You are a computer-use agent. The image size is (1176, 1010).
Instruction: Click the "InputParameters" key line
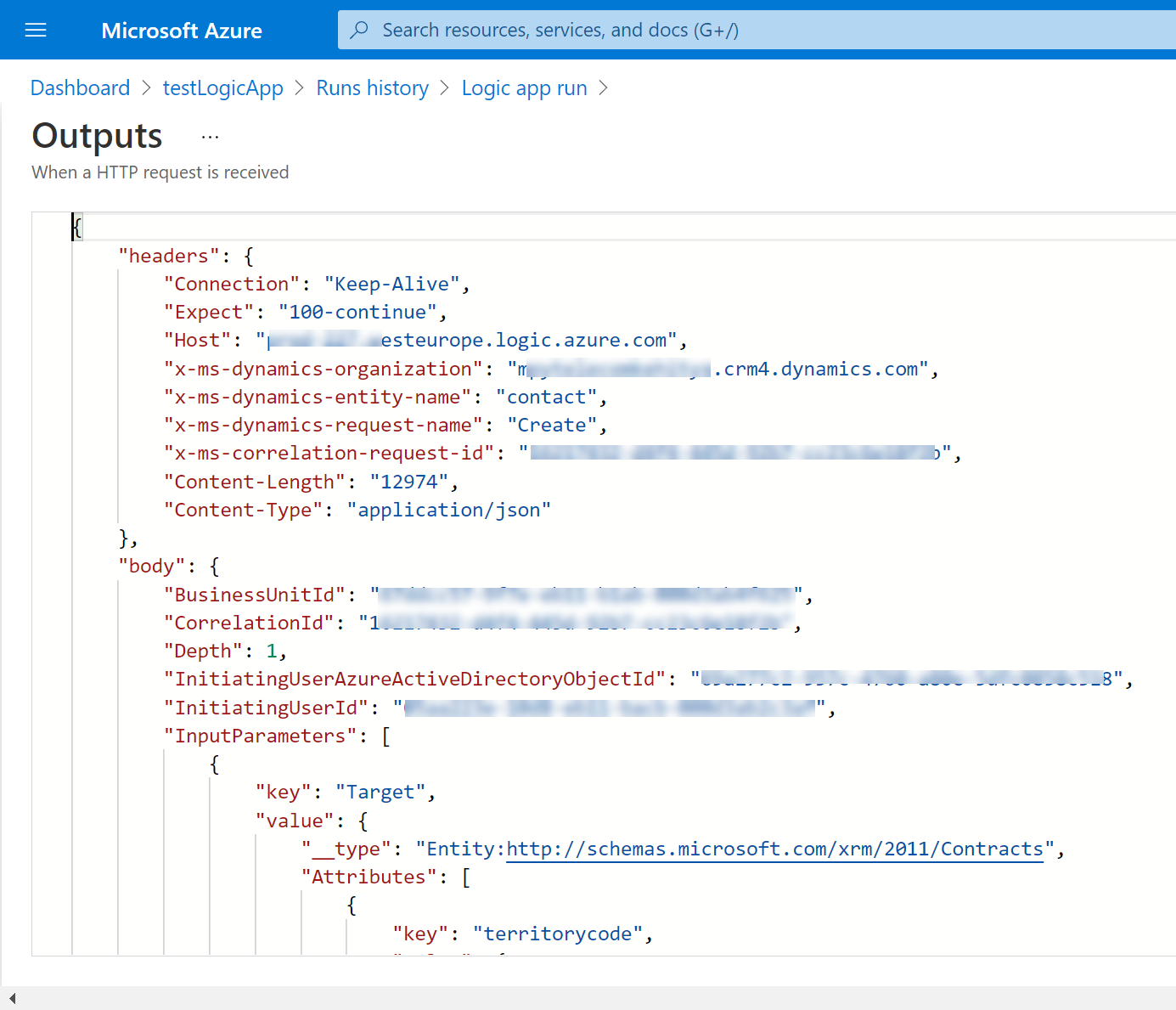tap(260, 736)
